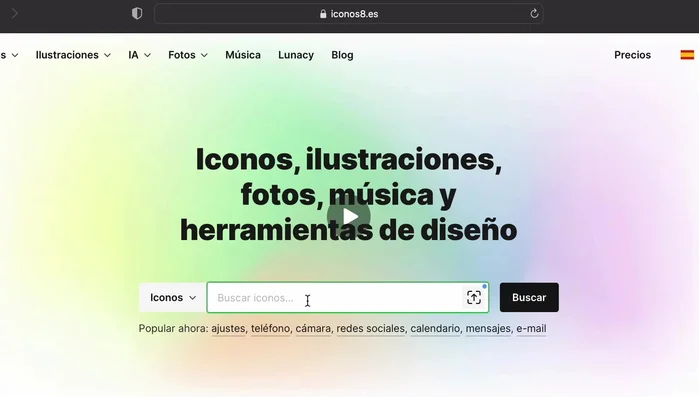This screenshot has width=699, height=397.
Task: Click the lock icon in the address bar
Action: pyautogui.click(x=323, y=14)
